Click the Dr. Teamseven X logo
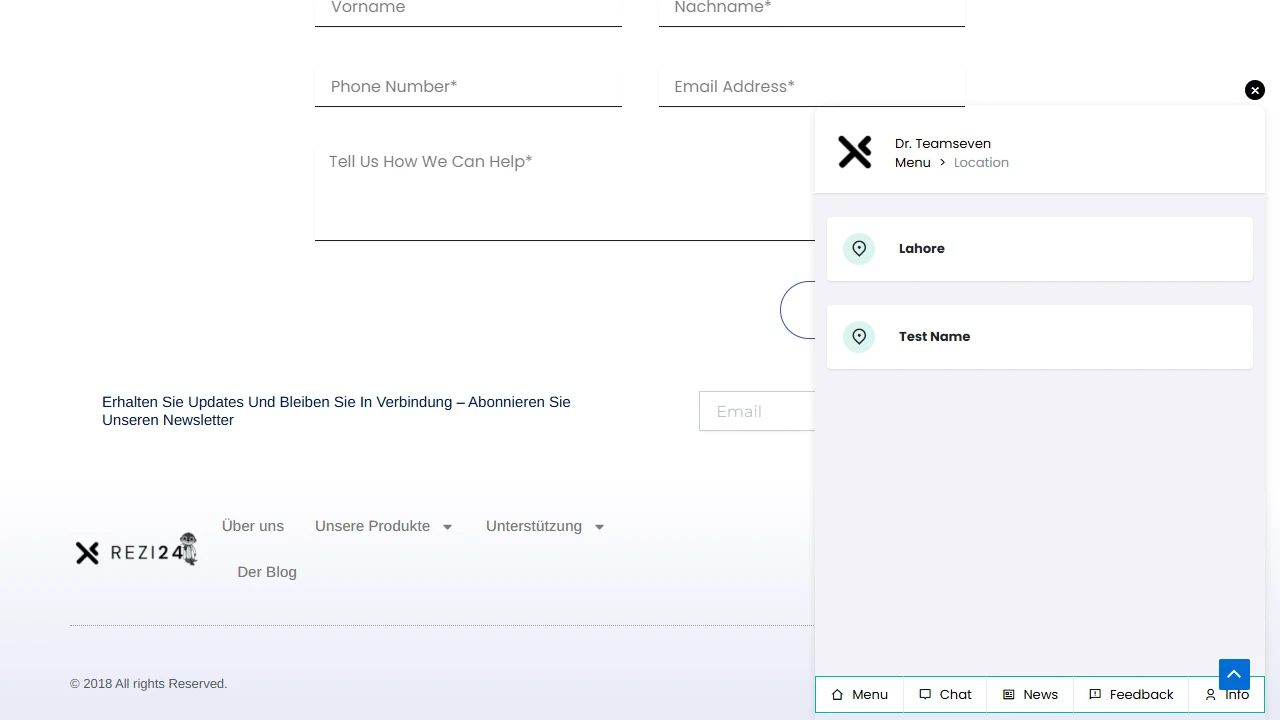Image resolution: width=1280 pixels, height=720 pixels. coord(855,152)
